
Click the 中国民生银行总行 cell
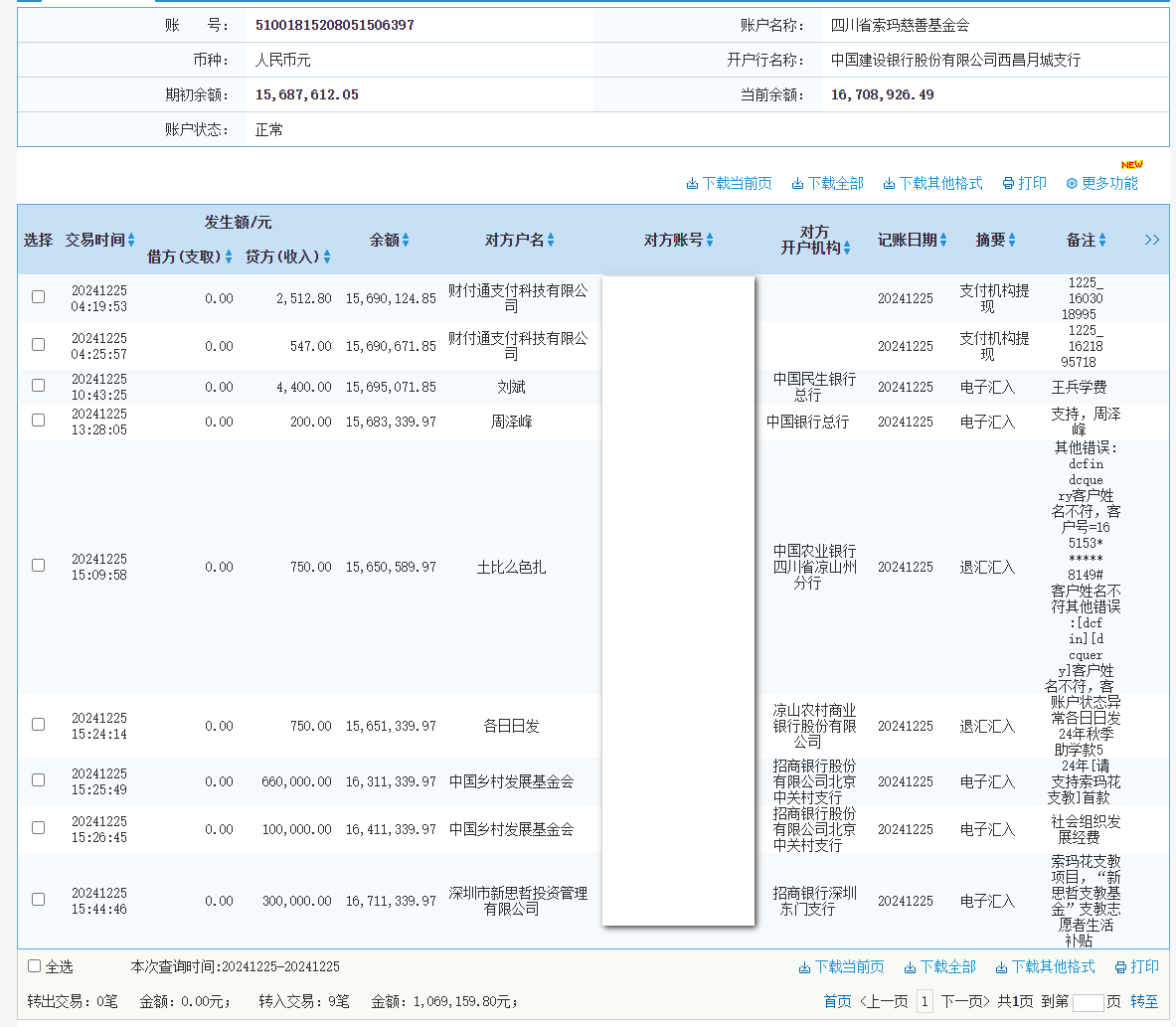(x=814, y=387)
